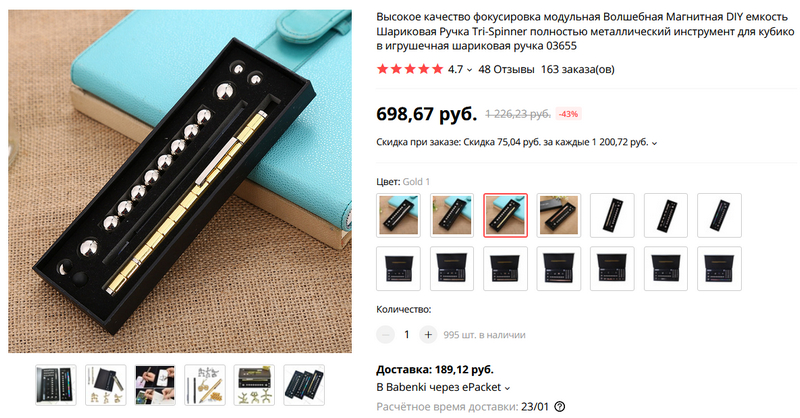View the fifth gallery thumbnail with boxed set
The image size is (800, 418).
point(254,385)
